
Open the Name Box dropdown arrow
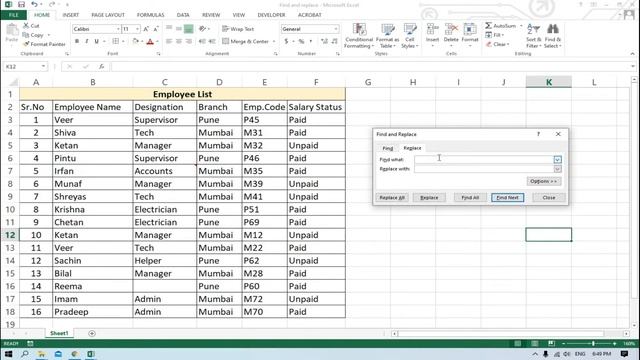click(x=43, y=67)
